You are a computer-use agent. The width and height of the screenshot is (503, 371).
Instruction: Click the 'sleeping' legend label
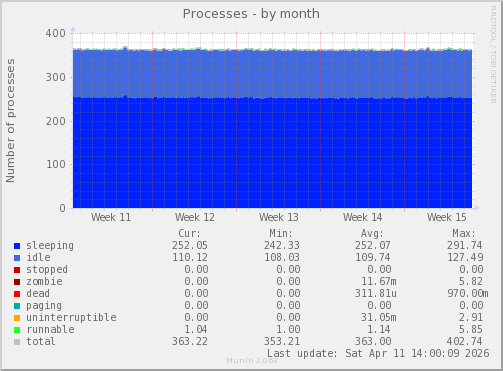pos(50,246)
